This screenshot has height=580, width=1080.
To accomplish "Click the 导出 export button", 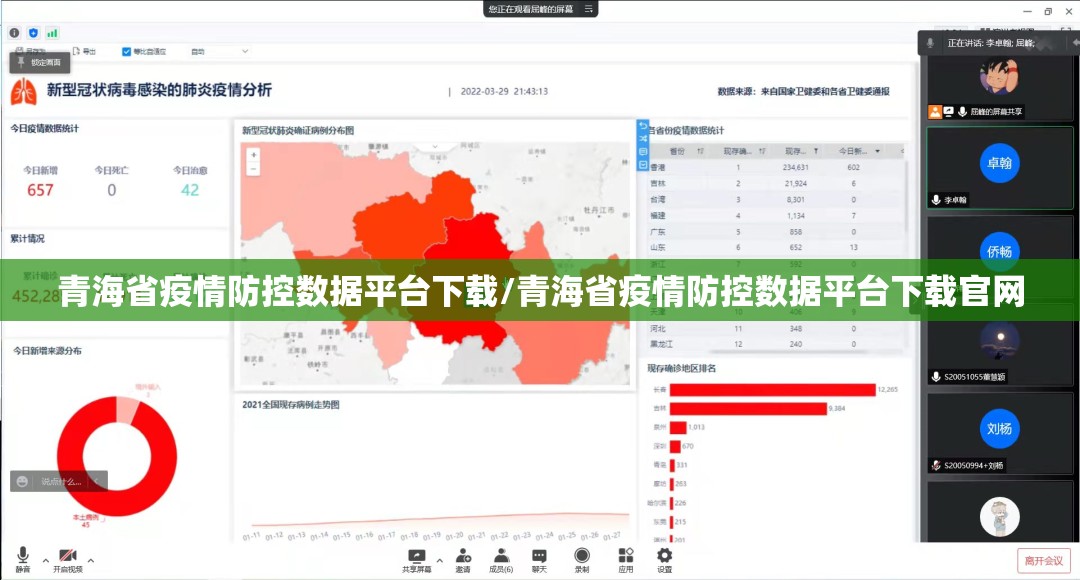I will (x=84, y=51).
